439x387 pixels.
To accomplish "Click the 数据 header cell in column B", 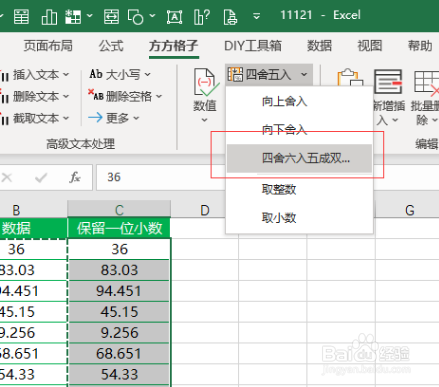I will click(33, 228).
